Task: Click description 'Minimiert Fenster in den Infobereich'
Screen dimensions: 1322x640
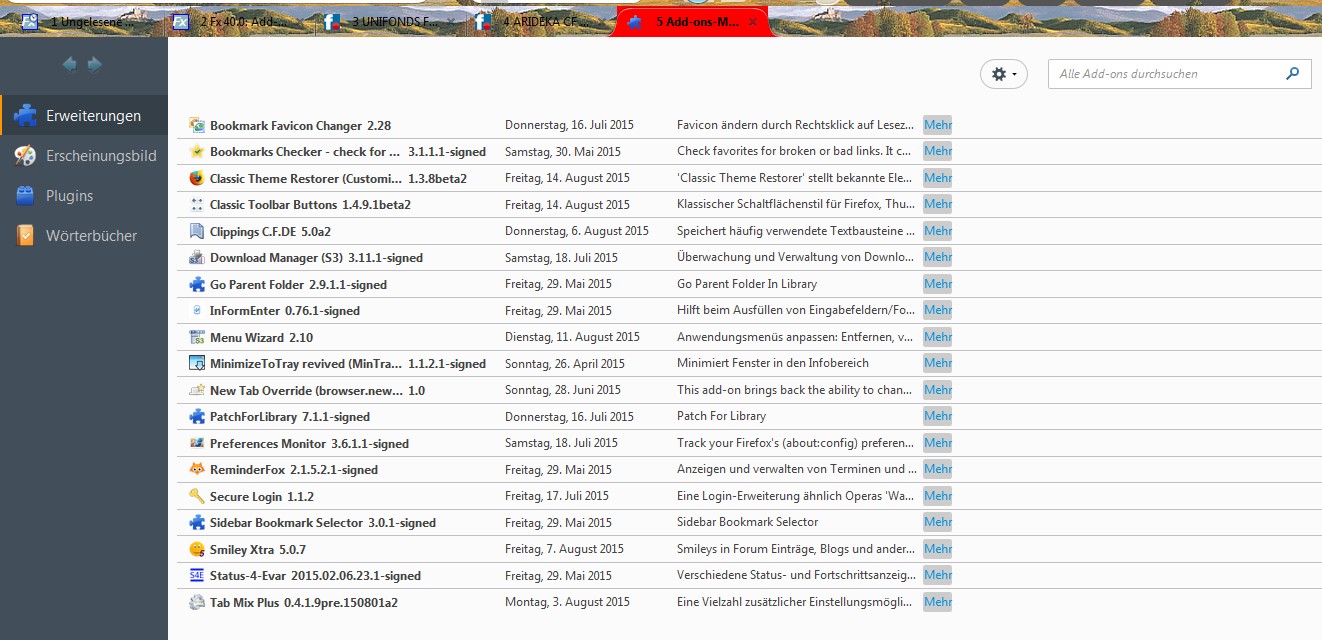Action: pos(773,364)
